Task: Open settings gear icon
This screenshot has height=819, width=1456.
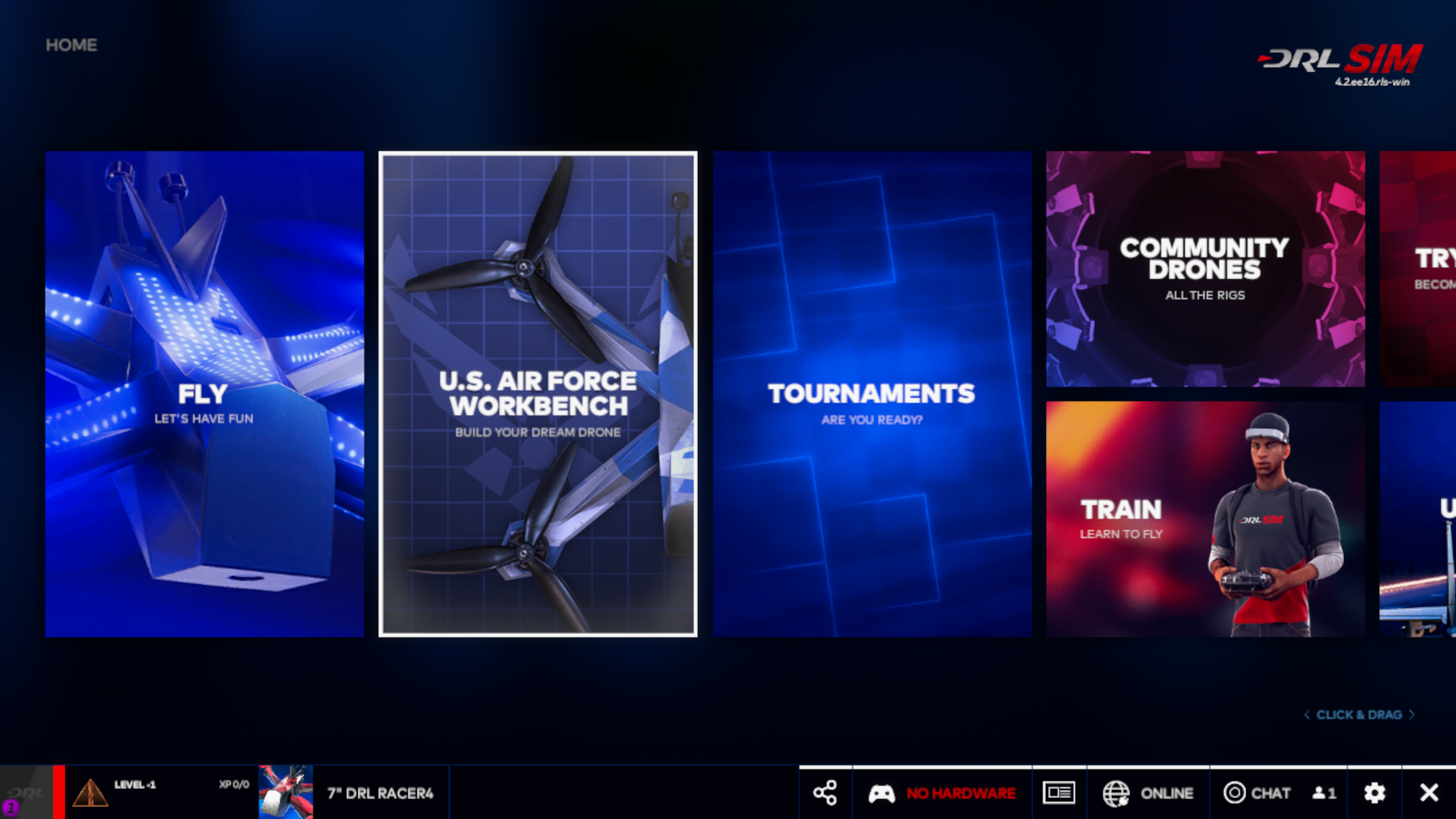Action: 1374,792
